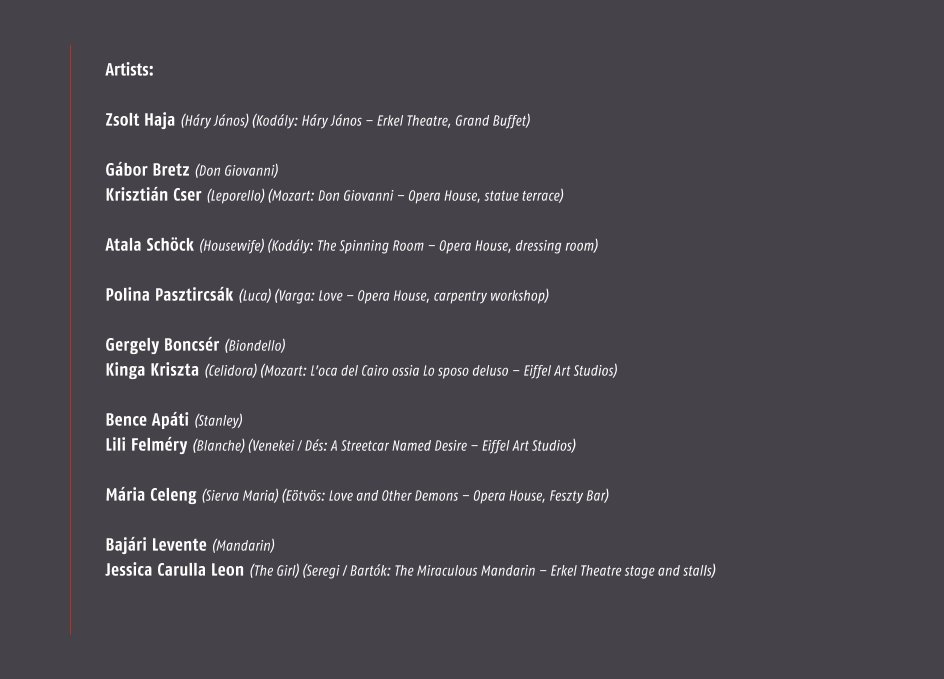Click the name Gábor Bretz
944x679 pixels.
[147, 170]
